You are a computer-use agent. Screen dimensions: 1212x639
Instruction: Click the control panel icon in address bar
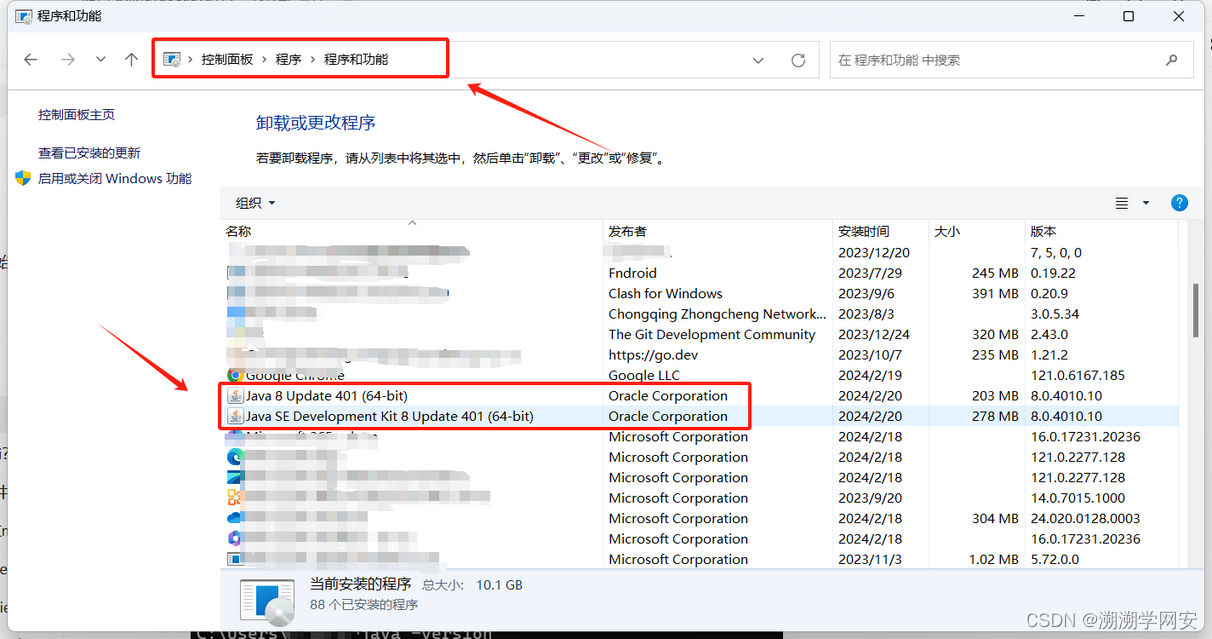pyautogui.click(x=172, y=60)
